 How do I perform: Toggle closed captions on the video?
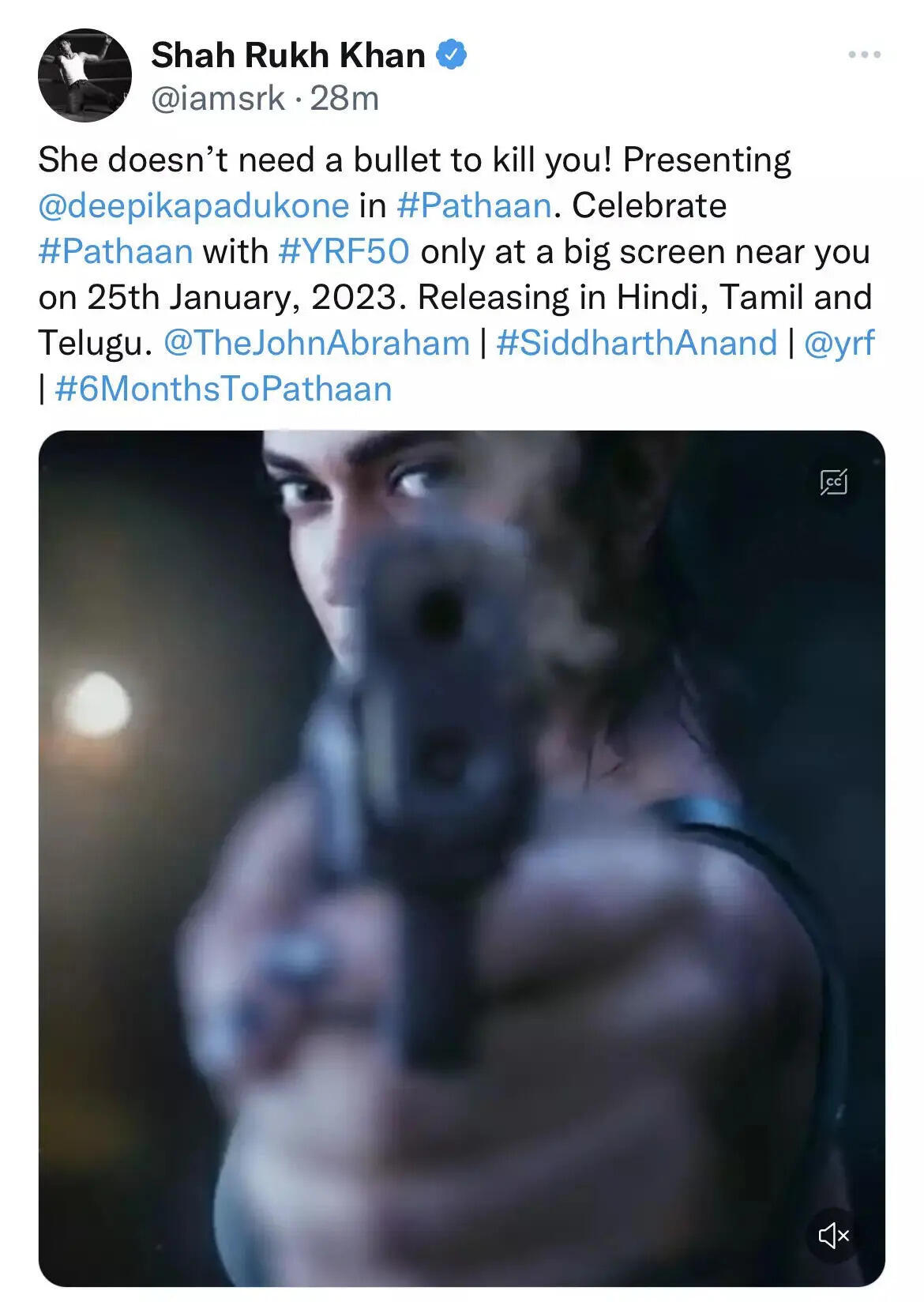click(834, 481)
